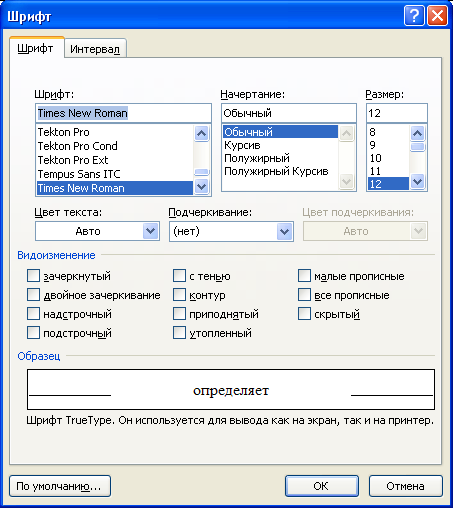Click font list scroll down arrow

201,186
